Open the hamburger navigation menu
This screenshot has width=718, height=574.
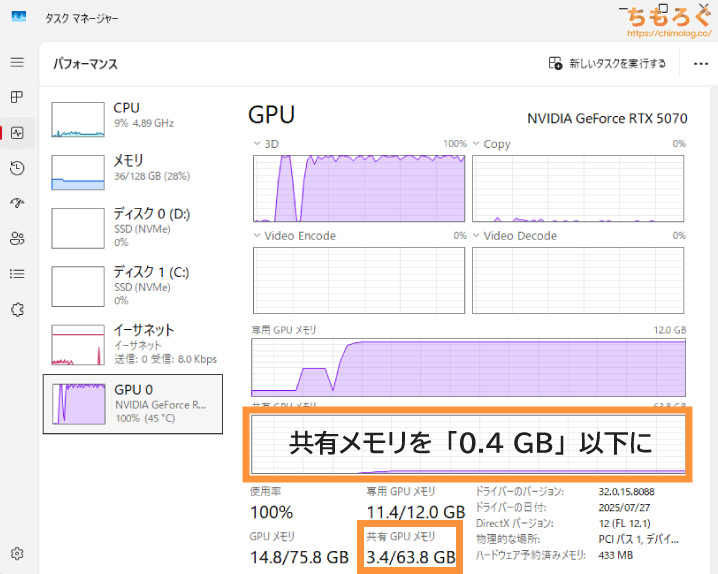[x=17, y=62]
